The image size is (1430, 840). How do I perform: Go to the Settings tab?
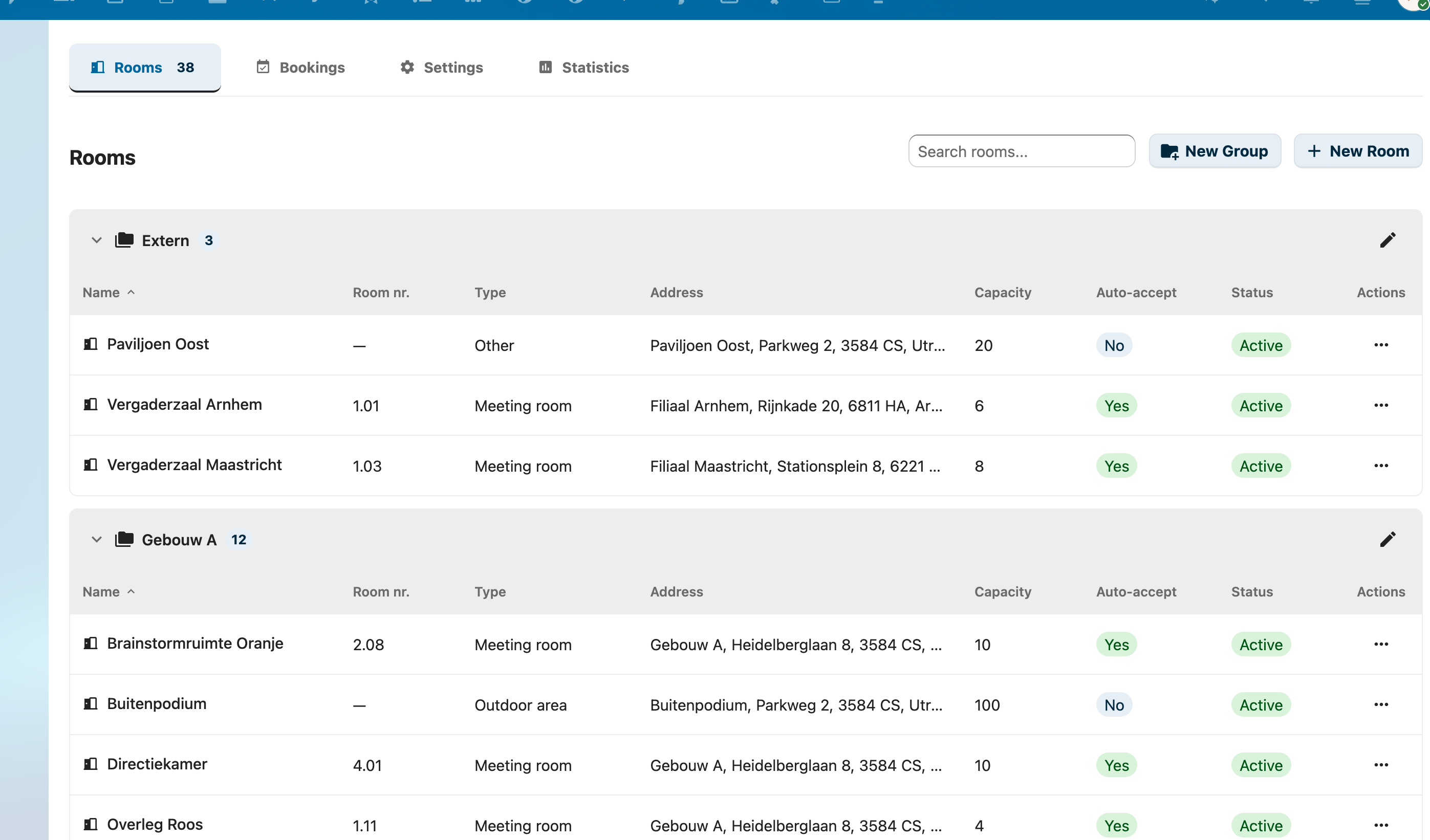441,68
